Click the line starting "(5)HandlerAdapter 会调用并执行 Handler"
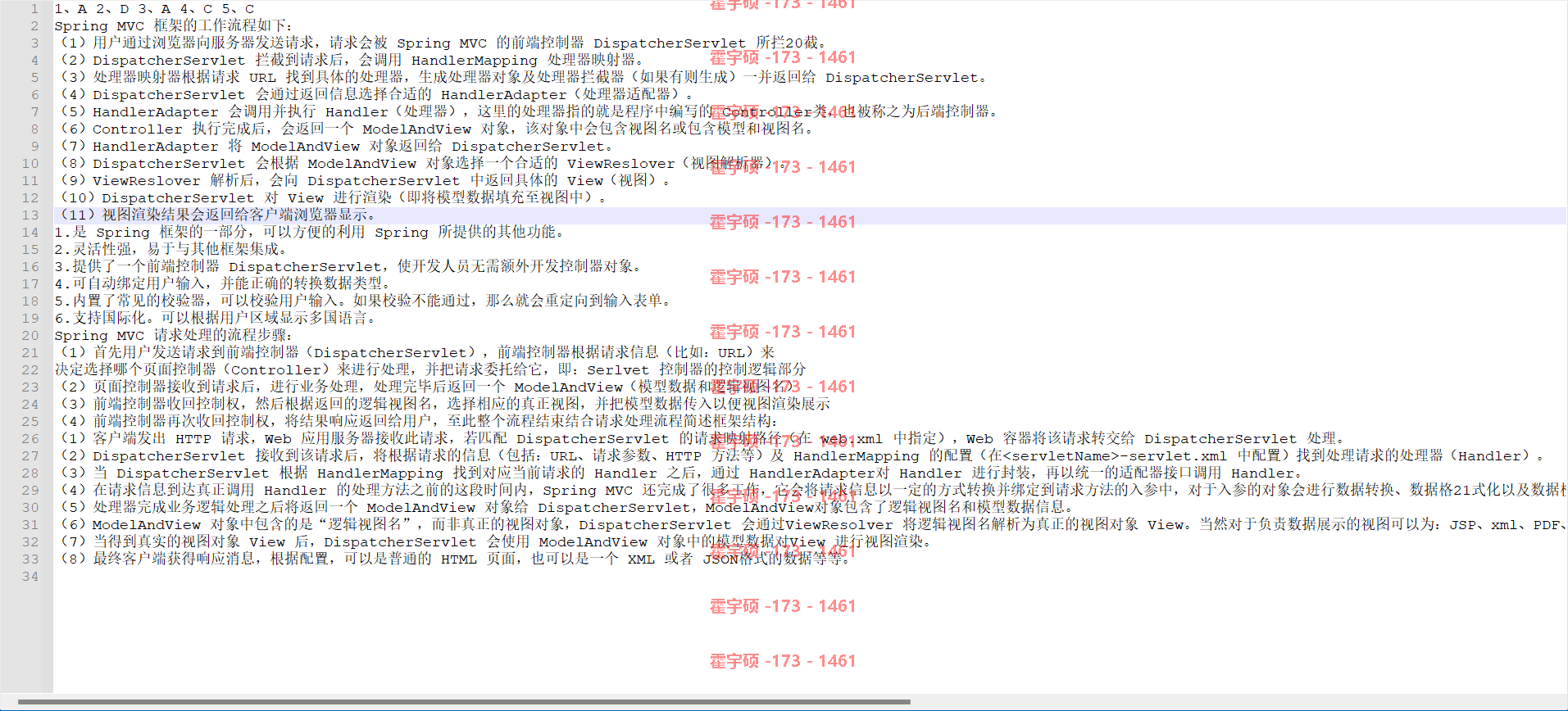 tap(527, 112)
